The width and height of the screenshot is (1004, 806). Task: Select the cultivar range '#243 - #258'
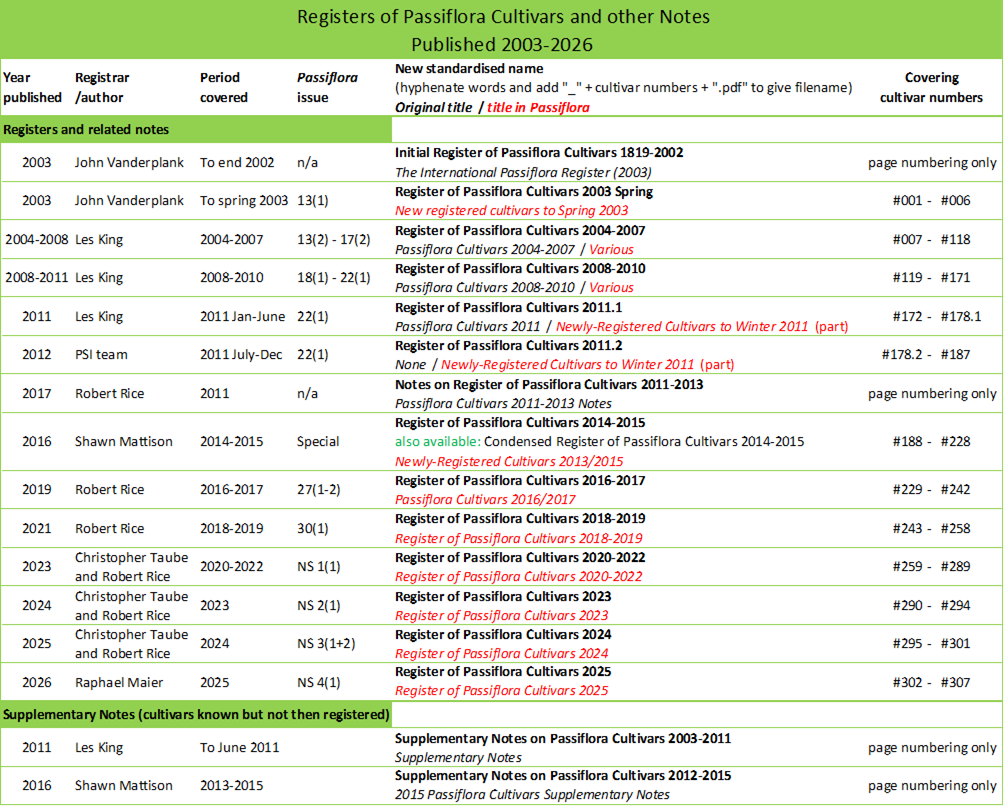point(931,528)
